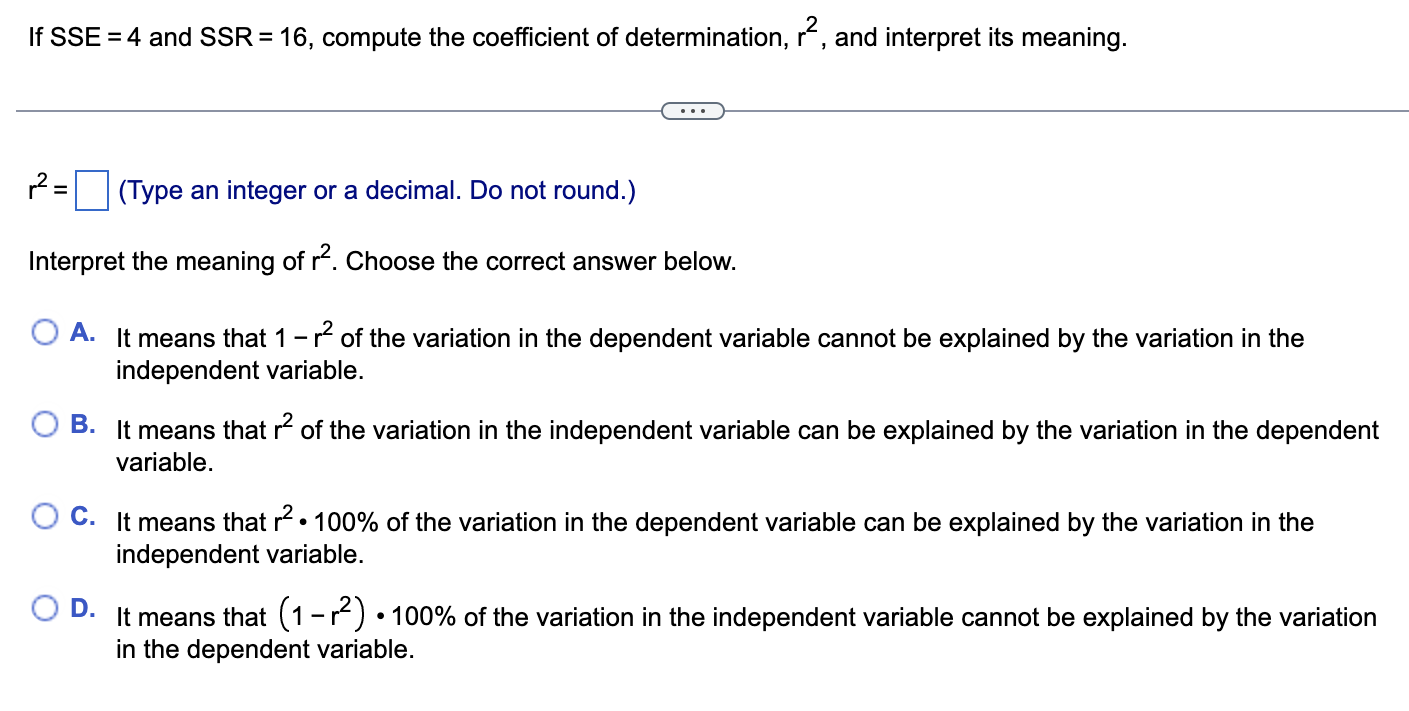
Task: Select radio button B
Action: pyautogui.click(x=44, y=424)
